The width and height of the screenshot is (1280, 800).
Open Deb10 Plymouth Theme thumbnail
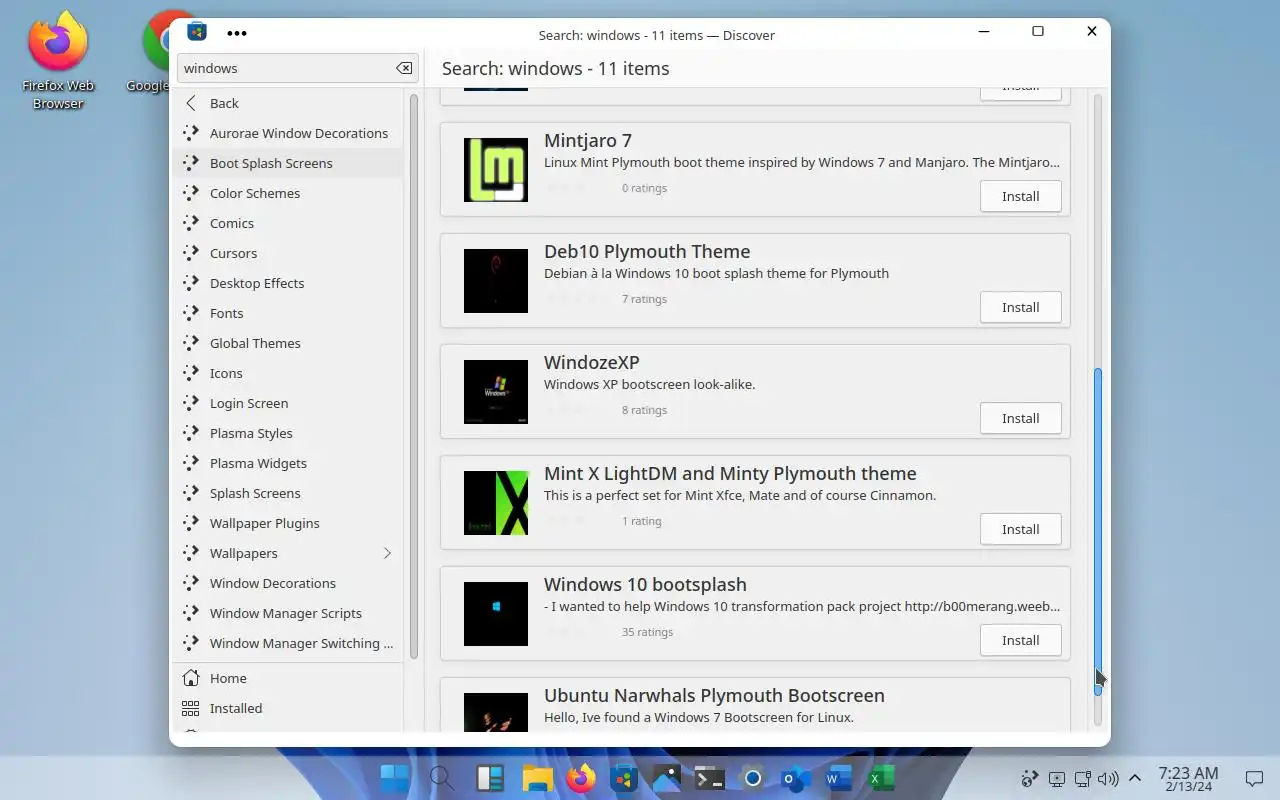tap(496, 281)
